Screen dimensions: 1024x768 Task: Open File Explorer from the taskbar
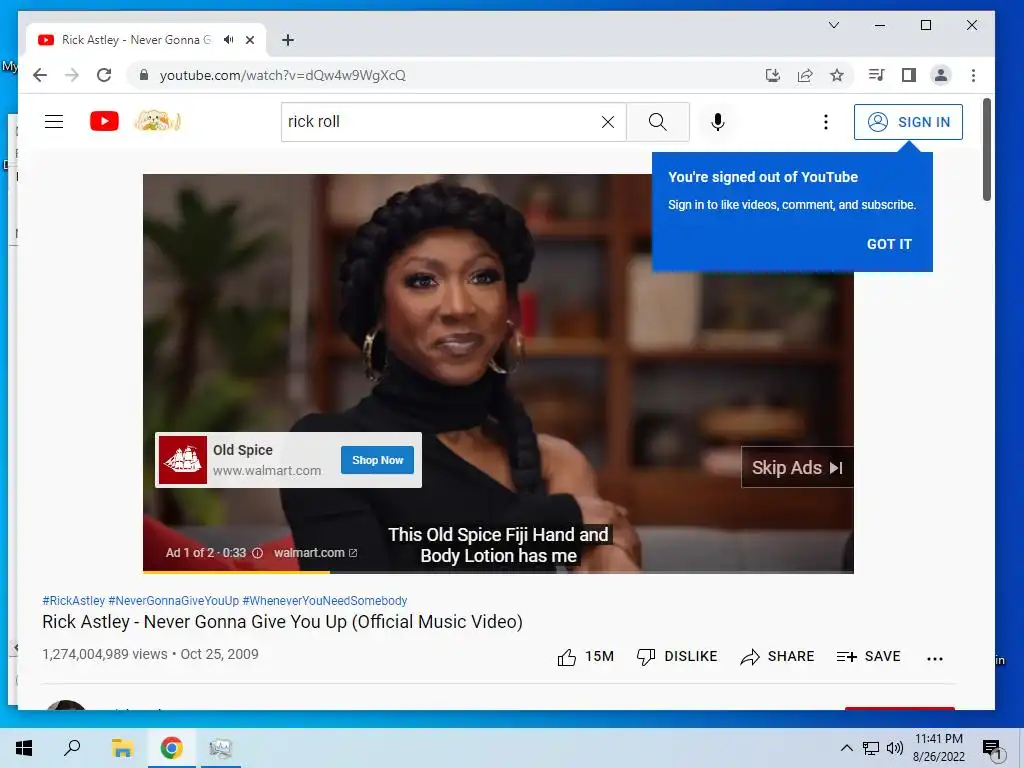click(x=121, y=748)
